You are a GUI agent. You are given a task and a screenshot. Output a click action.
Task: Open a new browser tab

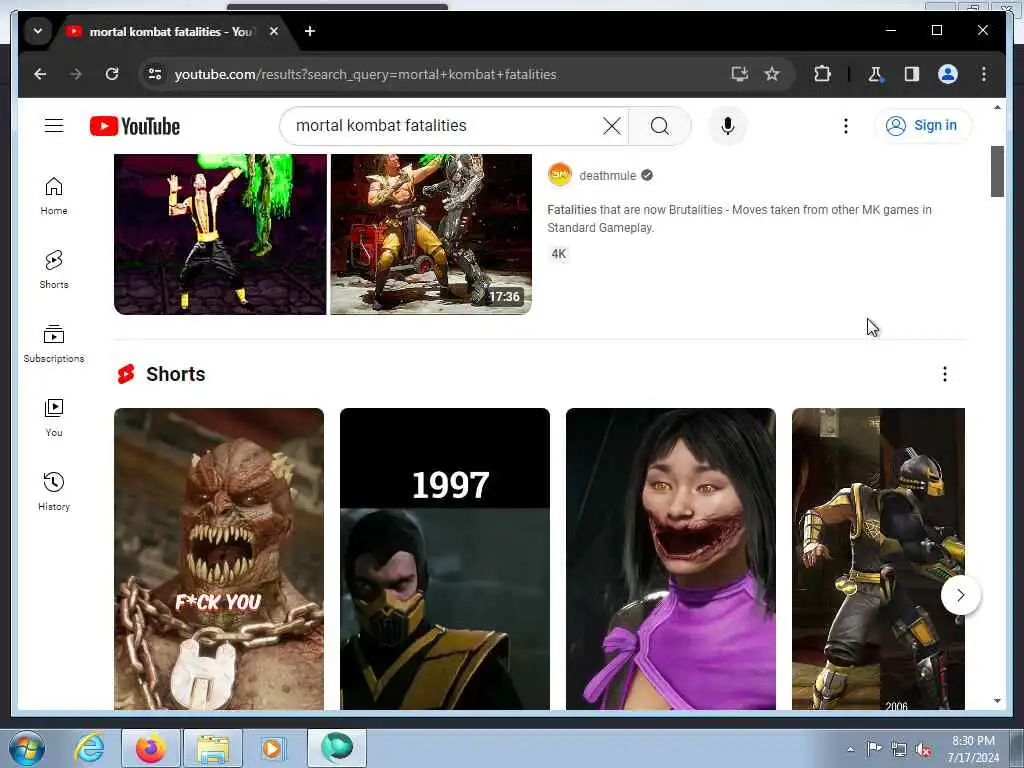click(310, 31)
